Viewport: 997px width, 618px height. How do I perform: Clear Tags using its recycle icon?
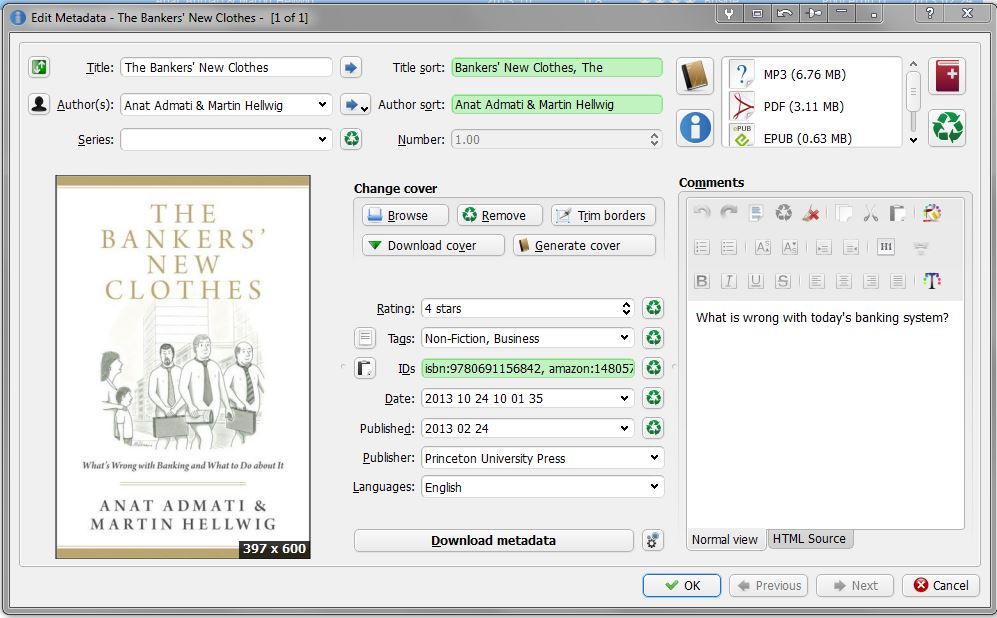tap(653, 338)
